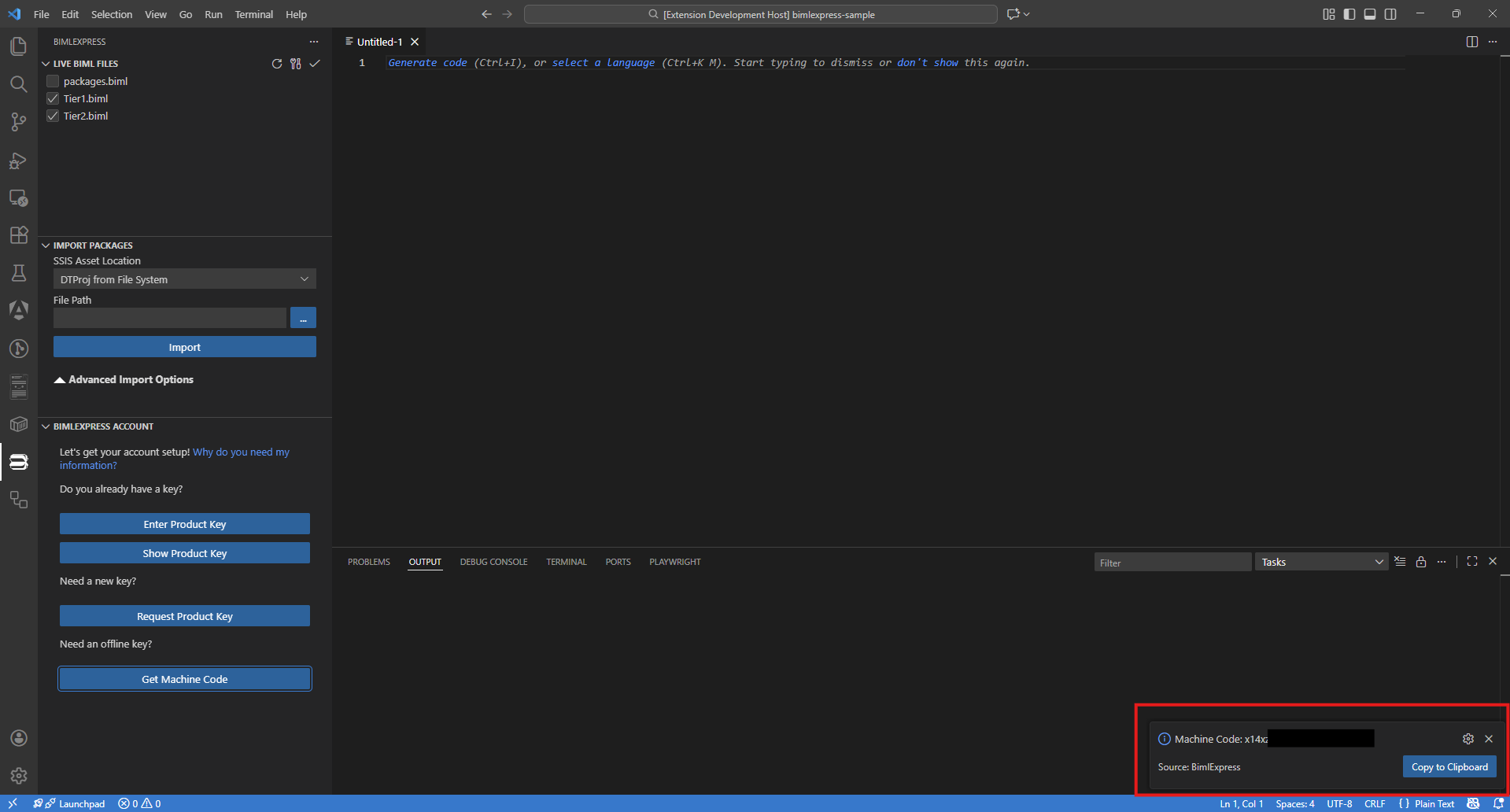Click inside the File Path field
The height and width of the screenshot is (812, 1510).
click(x=169, y=318)
